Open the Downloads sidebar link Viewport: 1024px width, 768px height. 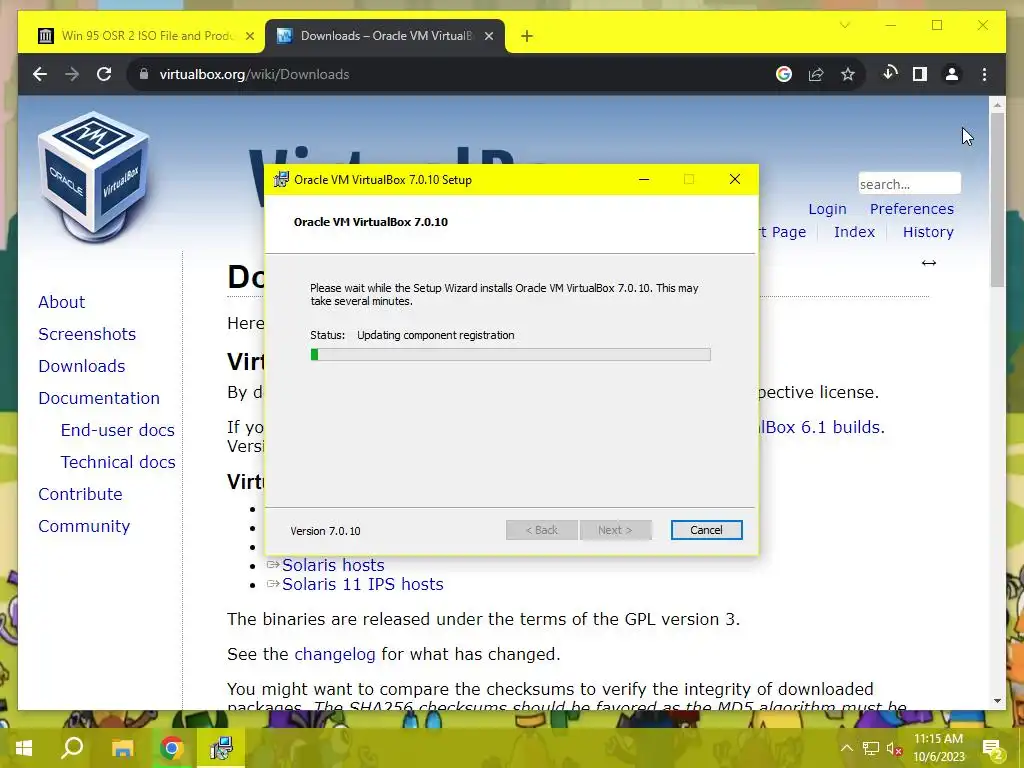tap(82, 366)
